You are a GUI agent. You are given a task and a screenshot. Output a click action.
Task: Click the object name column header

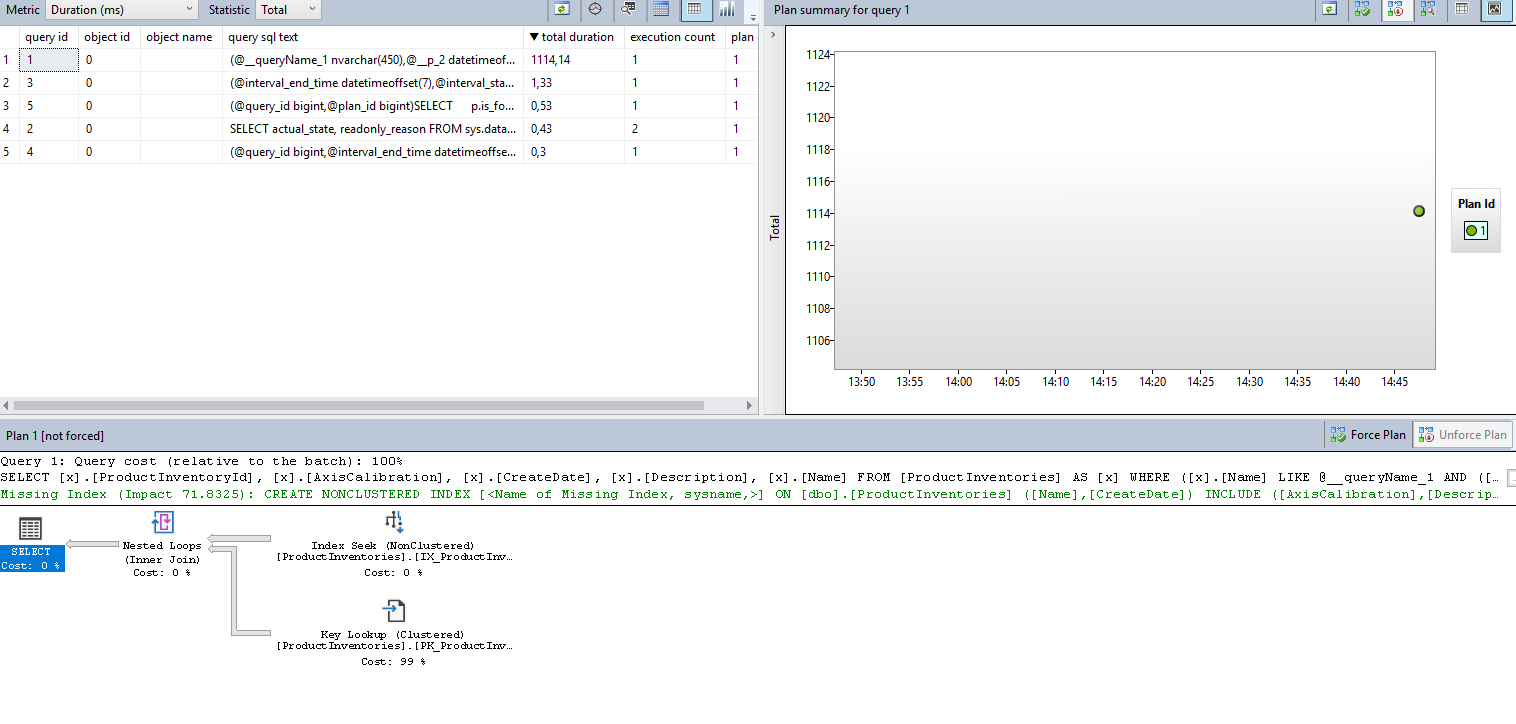(180, 37)
